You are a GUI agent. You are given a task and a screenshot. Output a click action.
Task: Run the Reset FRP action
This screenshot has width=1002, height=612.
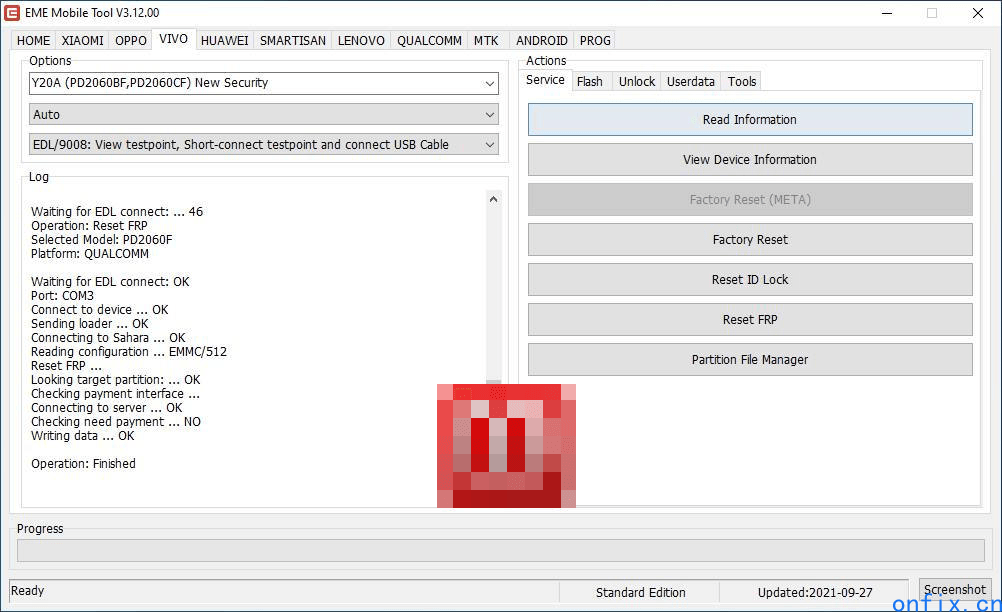coord(750,320)
